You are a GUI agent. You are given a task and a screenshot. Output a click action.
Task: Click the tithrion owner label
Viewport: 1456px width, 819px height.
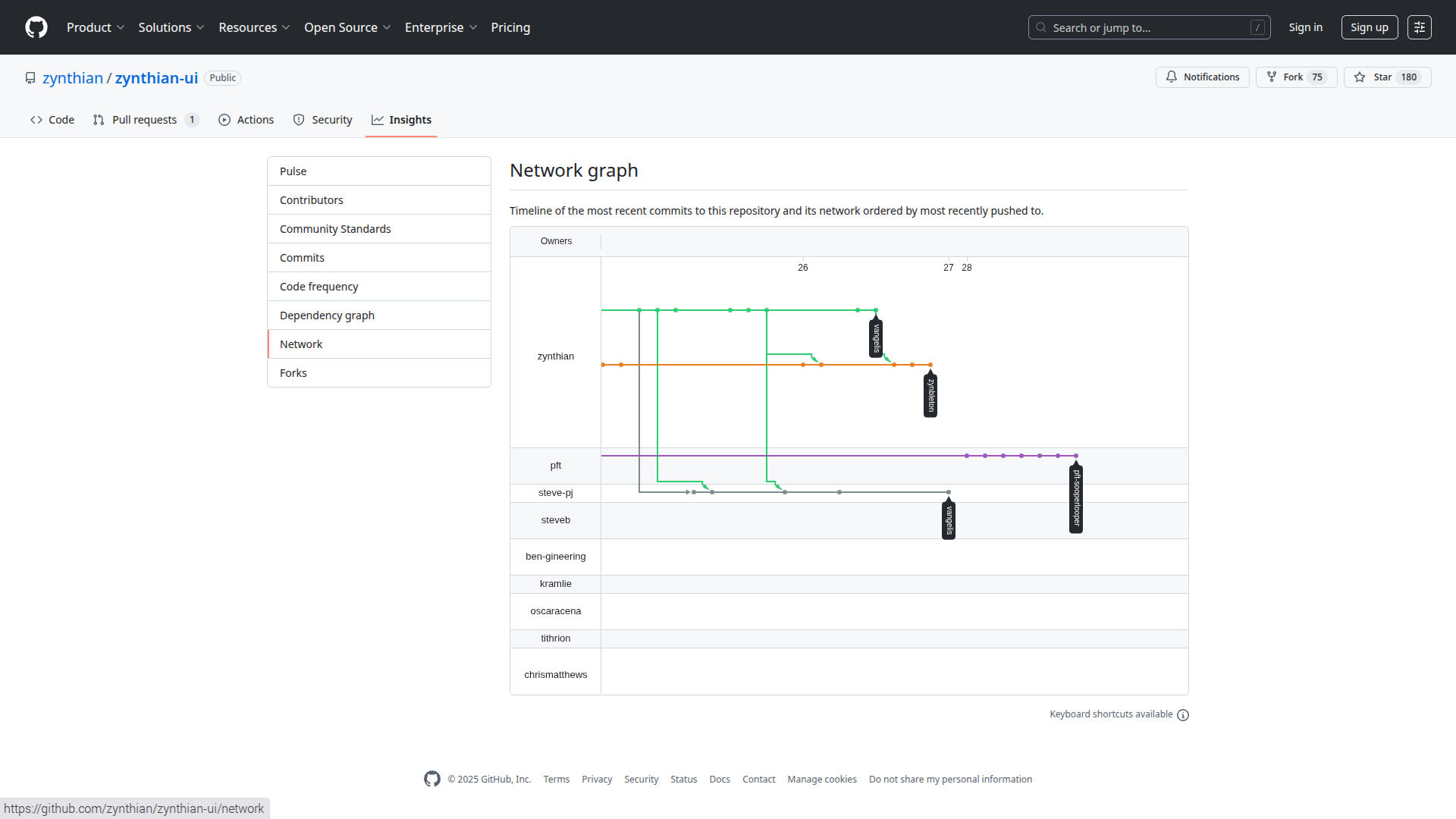point(556,639)
